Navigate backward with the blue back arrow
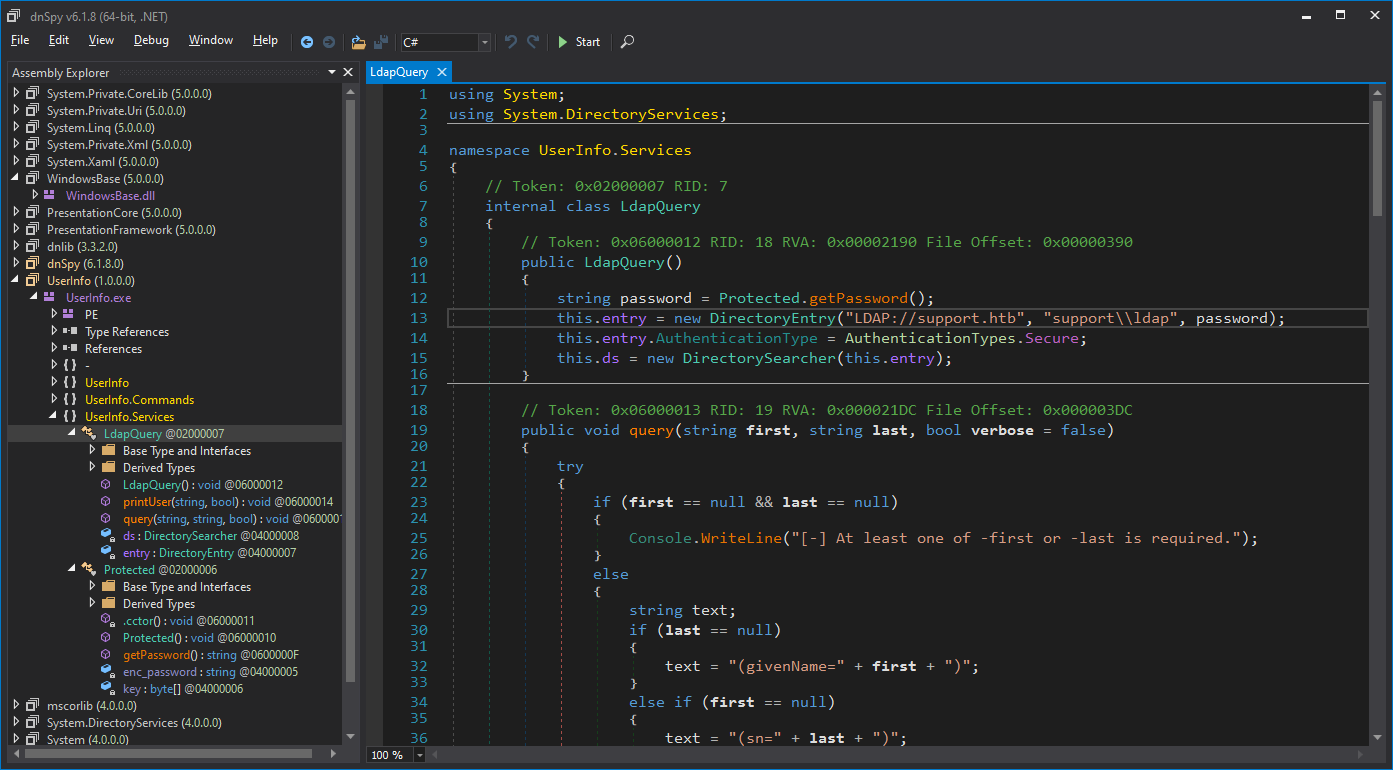 pos(307,42)
